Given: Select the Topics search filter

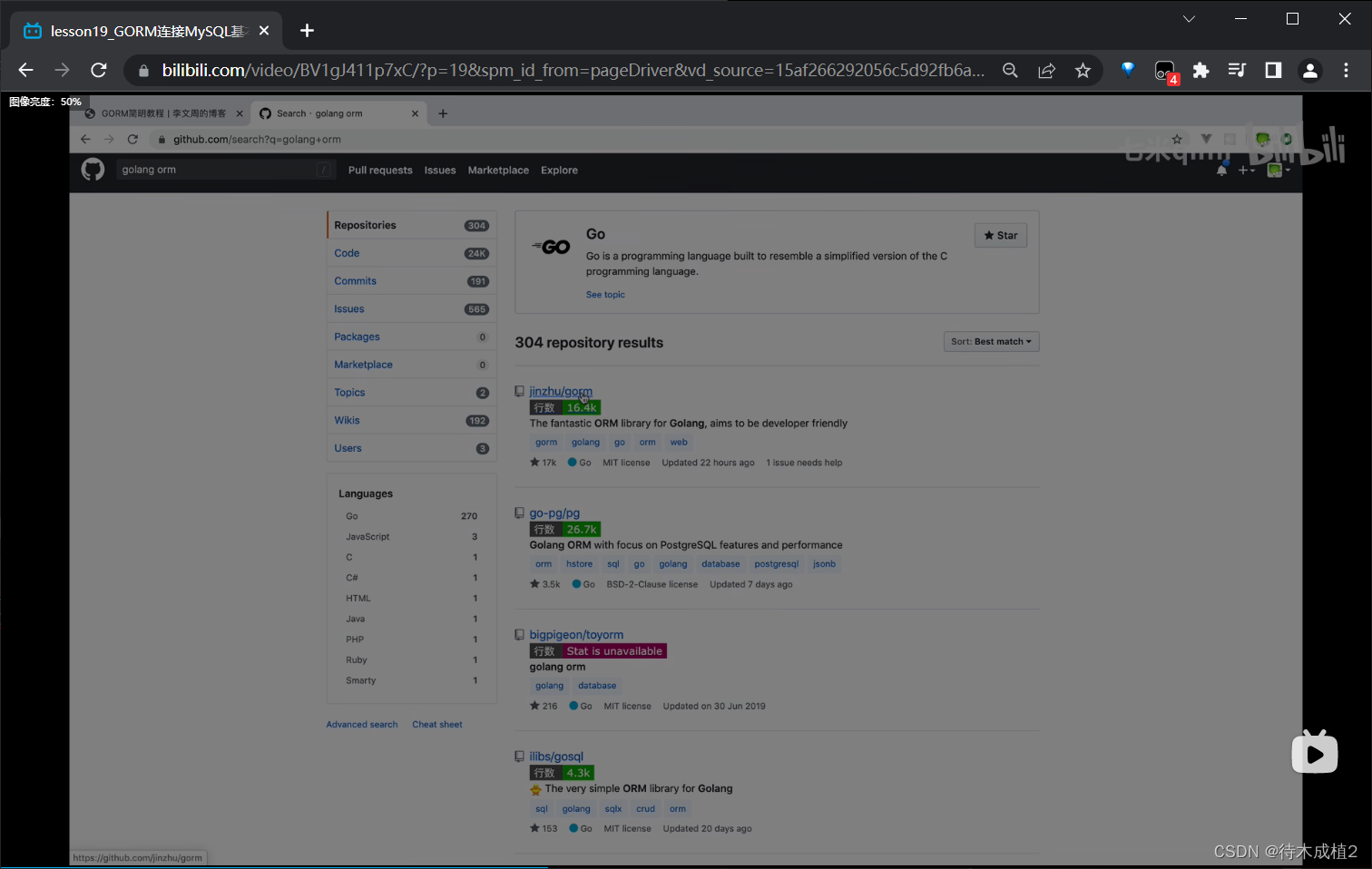Looking at the screenshot, I should click(412, 393).
